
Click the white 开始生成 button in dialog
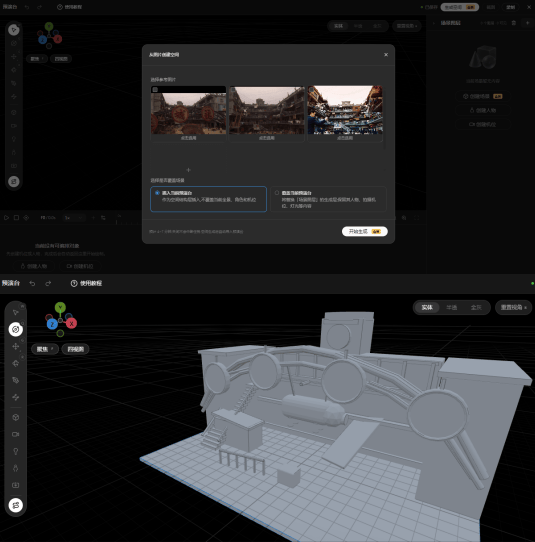tap(365, 231)
